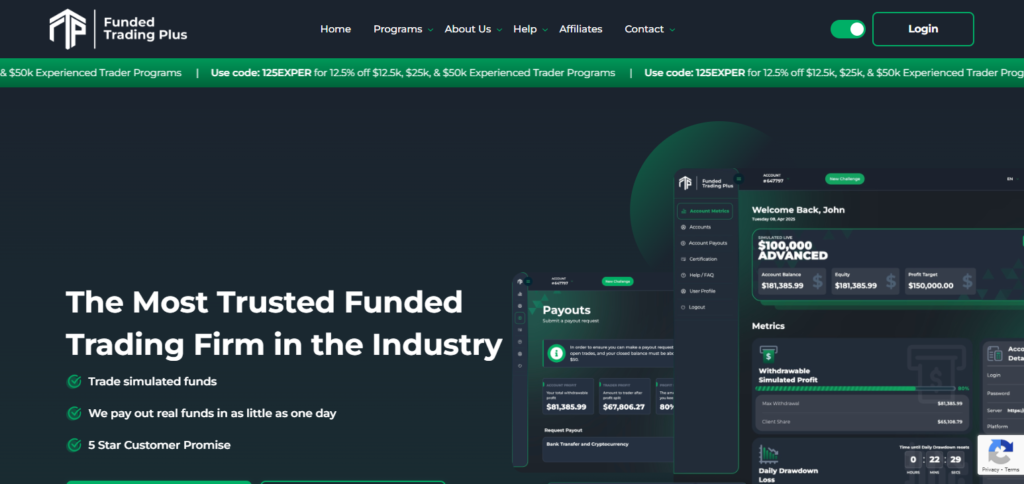This screenshot has height=484, width=1024.
Task: Click the Welcome Back, John heading
Action: point(798,210)
